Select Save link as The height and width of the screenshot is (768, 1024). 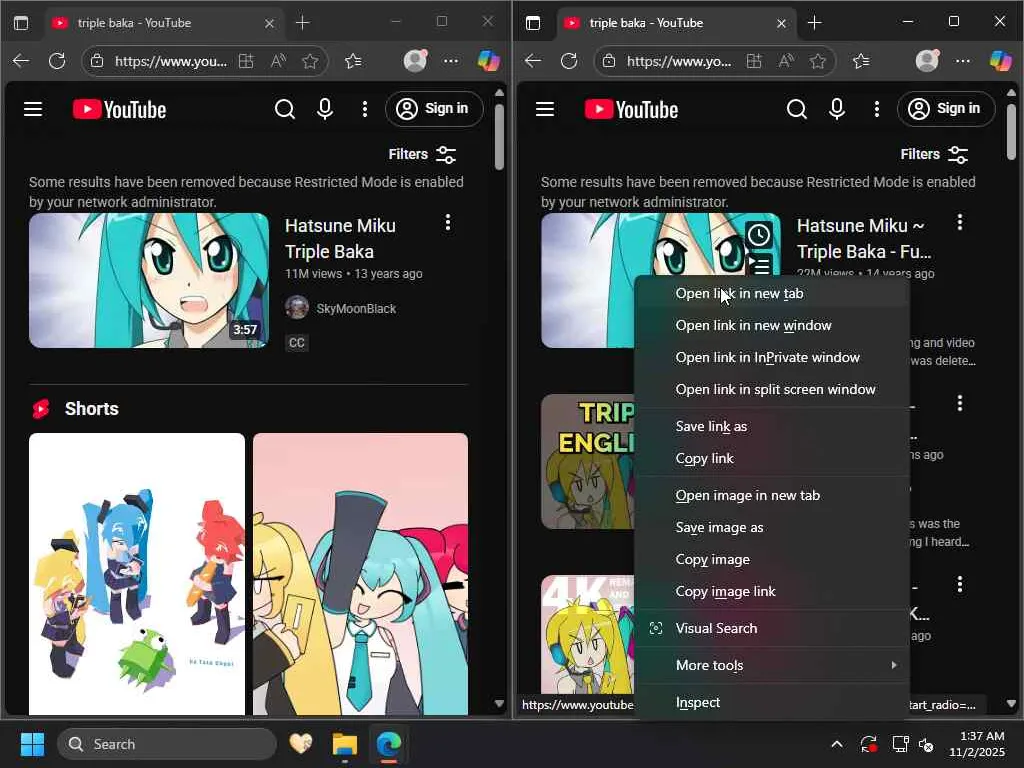[773, 426]
